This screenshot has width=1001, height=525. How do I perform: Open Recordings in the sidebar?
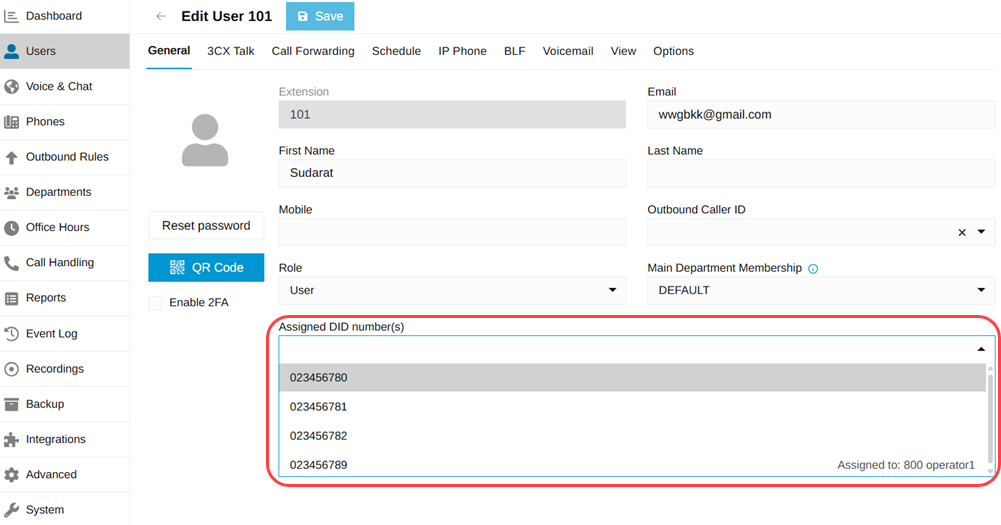click(64, 369)
